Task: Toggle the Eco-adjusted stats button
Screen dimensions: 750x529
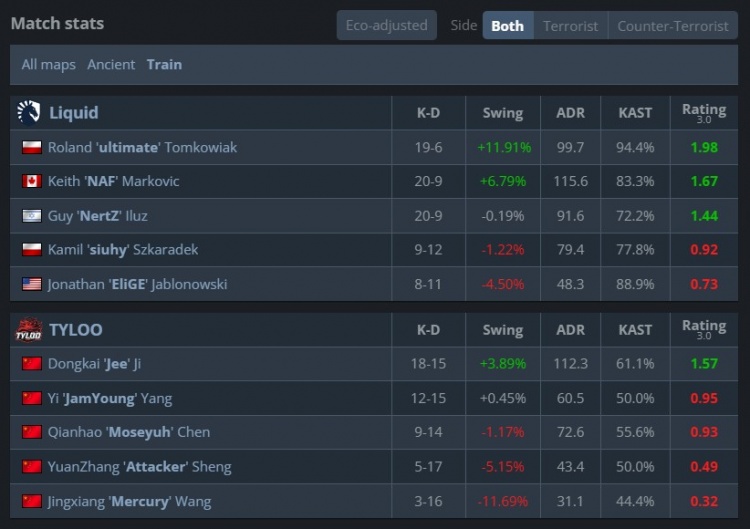Action: click(x=386, y=26)
